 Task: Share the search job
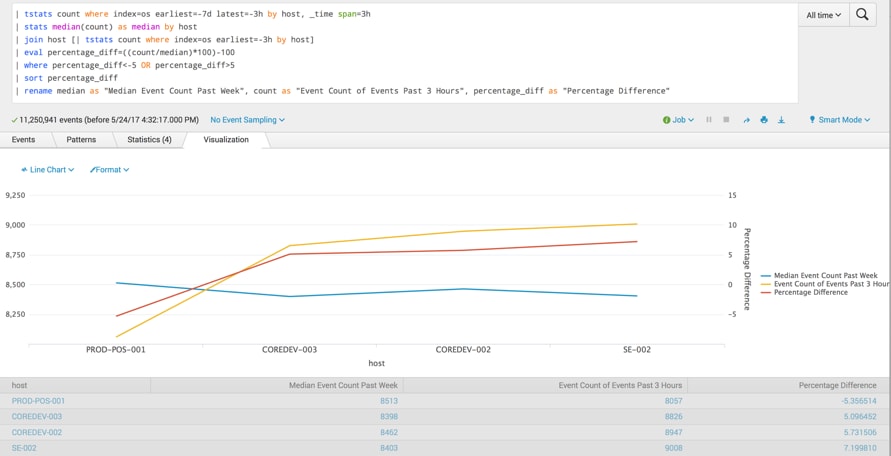[745, 120]
